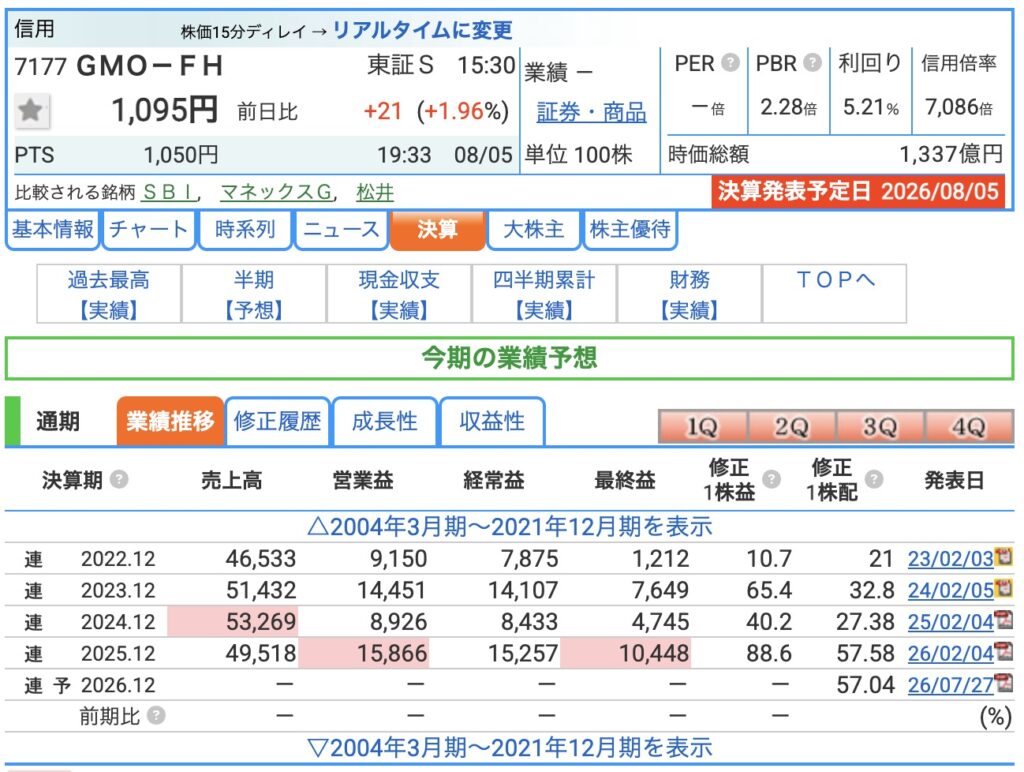Select the PTS price 1,050円
The height and width of the screenshot is (772, 1024).
coord(181,155)
